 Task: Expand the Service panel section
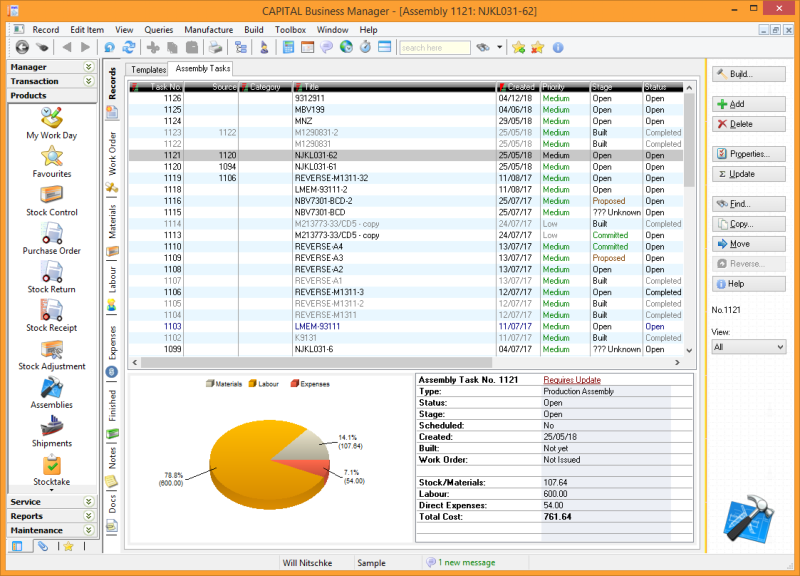click(x=88, y=502)
